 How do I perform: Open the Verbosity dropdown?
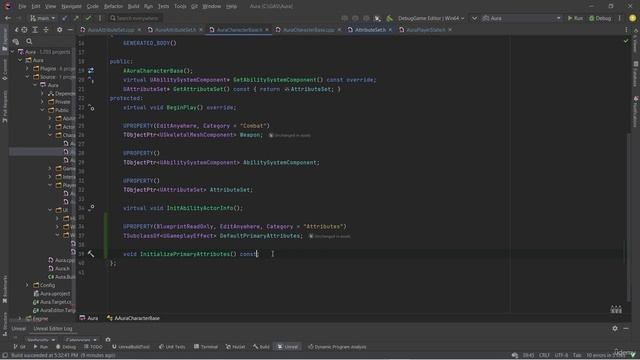click(41, 340)
